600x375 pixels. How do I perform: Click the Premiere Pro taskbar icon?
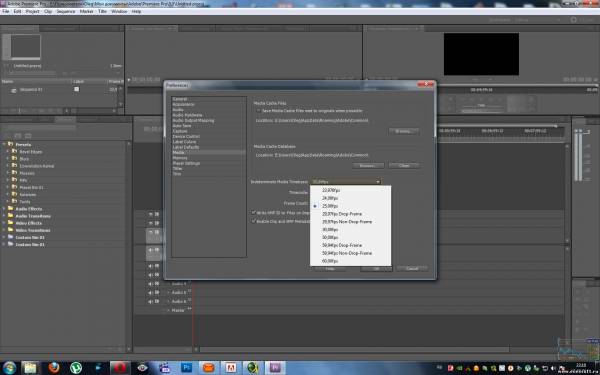[275, 368]
